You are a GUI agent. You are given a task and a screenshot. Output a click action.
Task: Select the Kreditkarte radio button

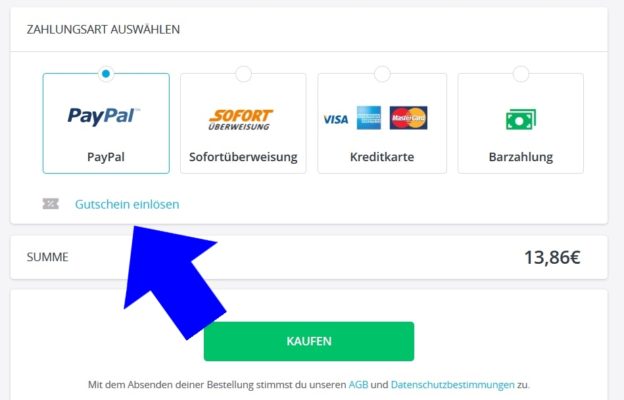click(x=382, y=74)
